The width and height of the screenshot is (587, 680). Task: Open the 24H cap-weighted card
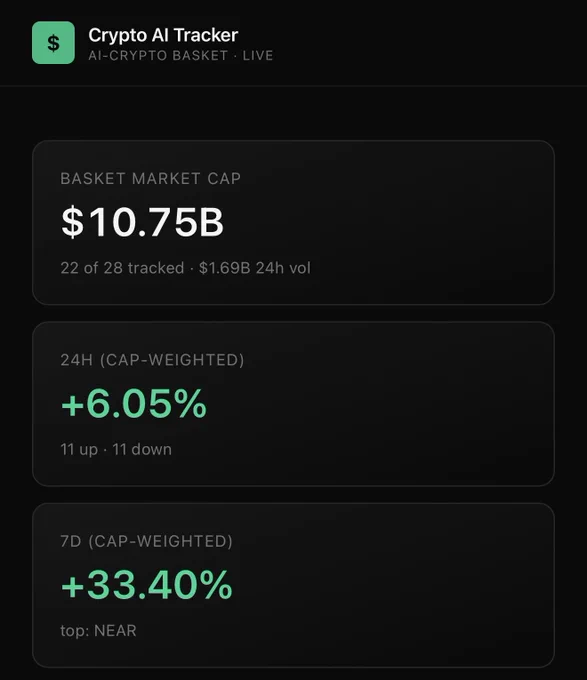[294, 404]
